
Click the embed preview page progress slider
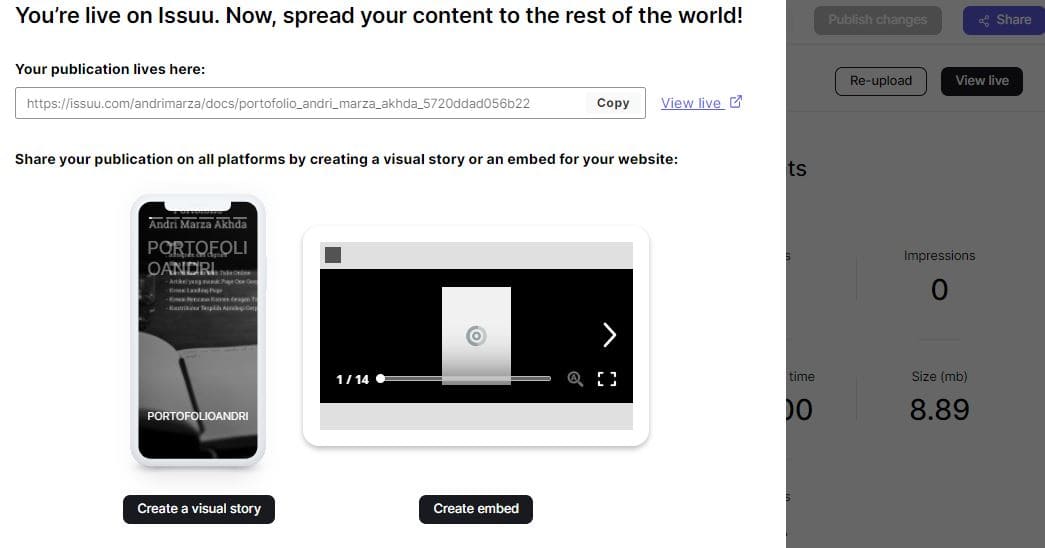coord(465,378)
